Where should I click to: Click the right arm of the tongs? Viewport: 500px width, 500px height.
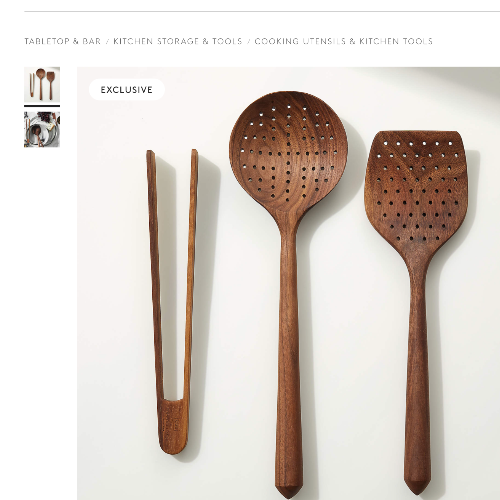[x=191, y=273]
